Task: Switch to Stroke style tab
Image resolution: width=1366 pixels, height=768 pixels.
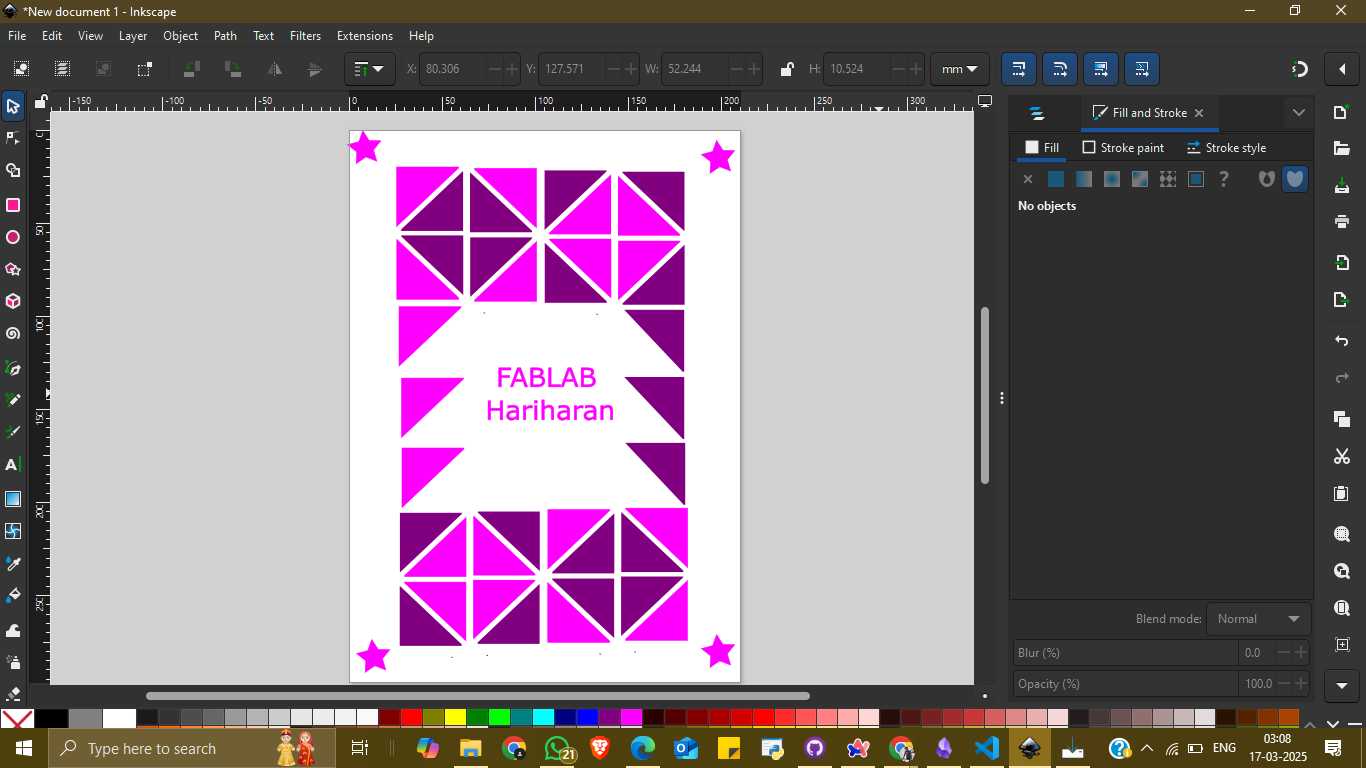Action: (x=1226, y=148)
